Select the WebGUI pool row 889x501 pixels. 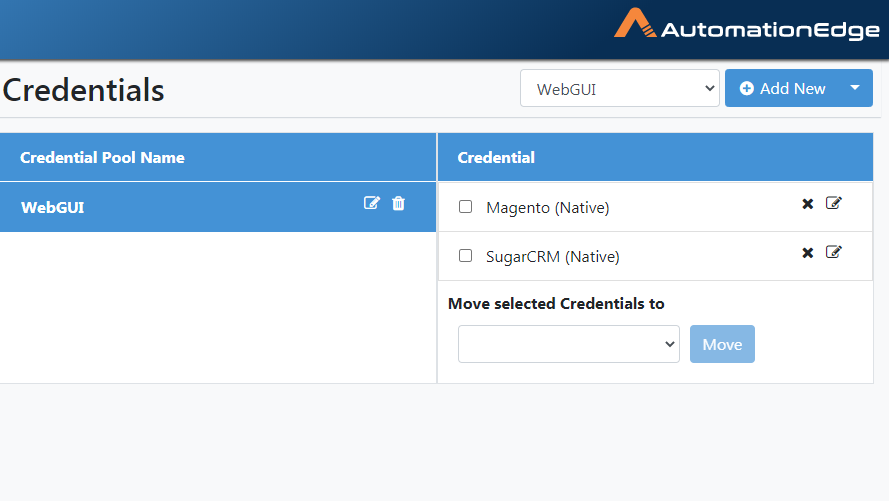pos(218,207)
